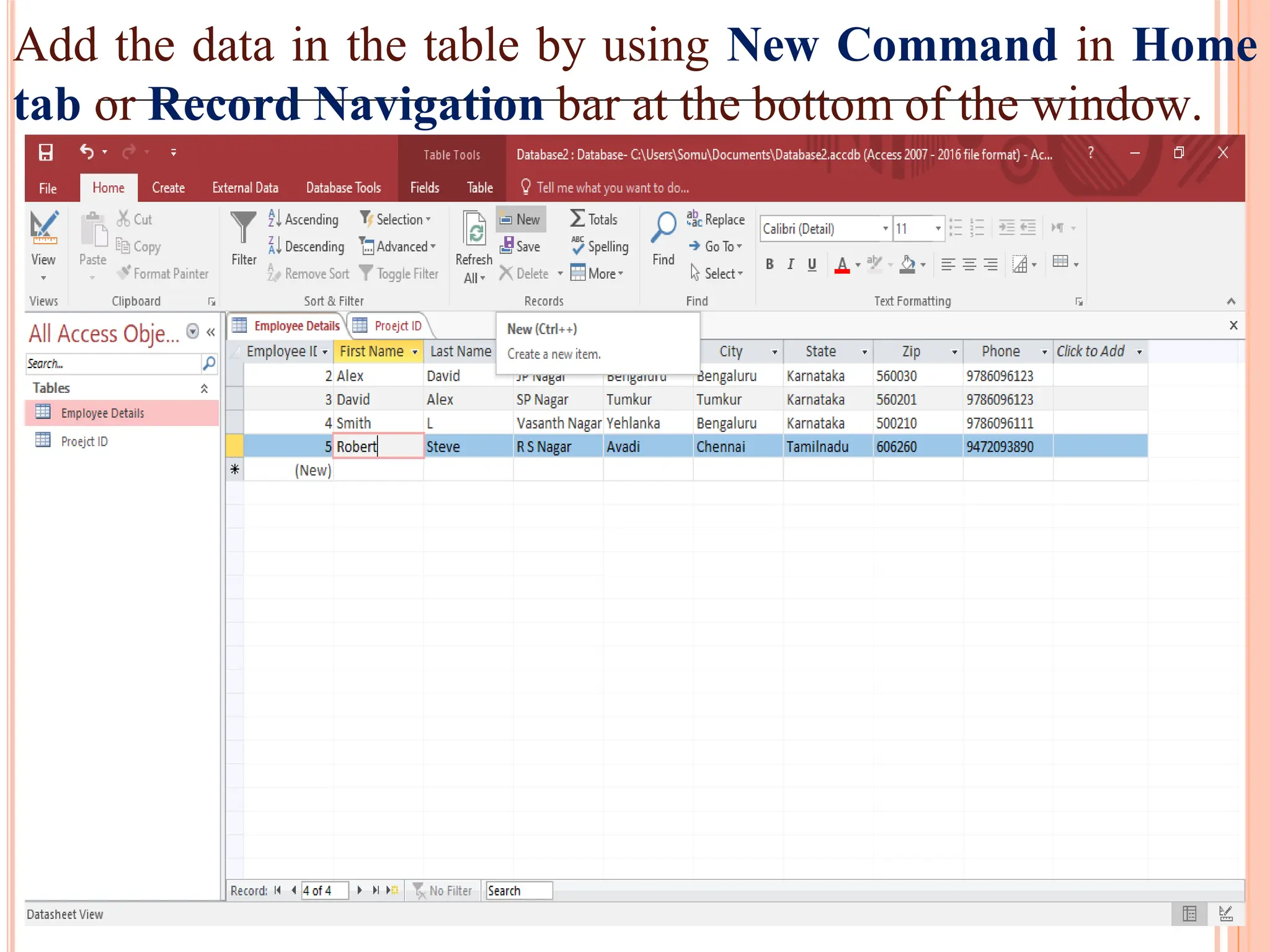This screenshot has height=952, width=1270.
Task: Click Toggle Filter command
Action: pos(399,273)
